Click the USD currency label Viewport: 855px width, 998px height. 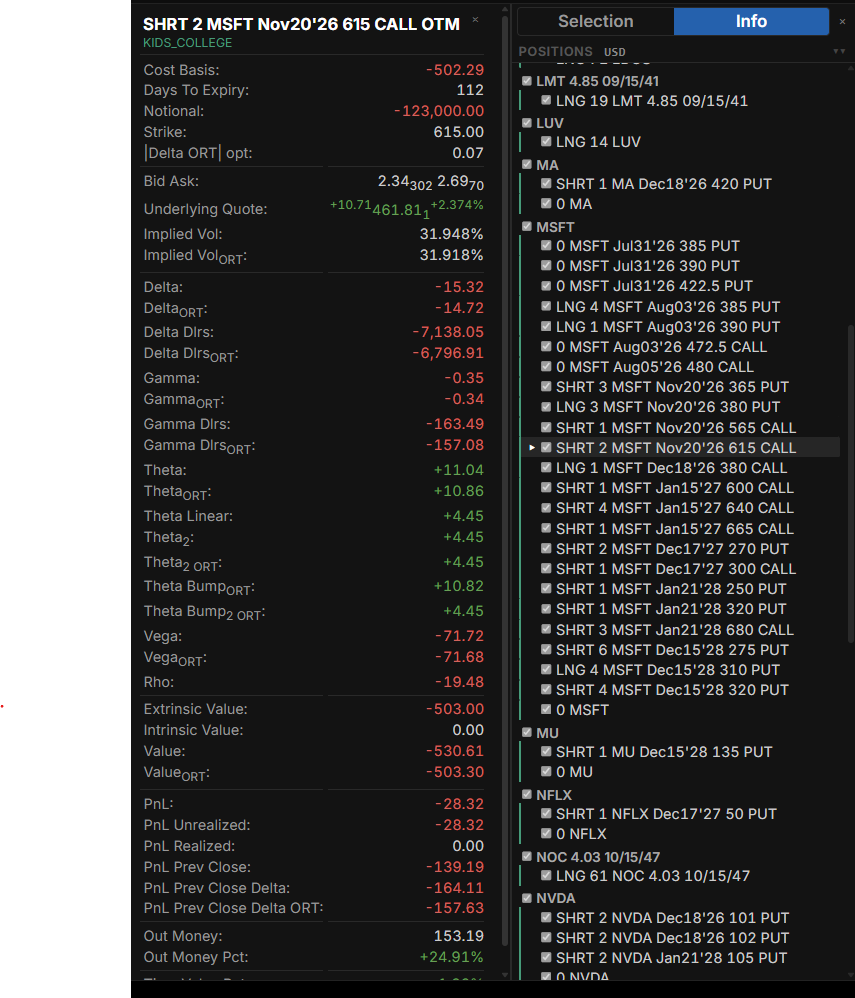pyautogui.click(x=614, y=52)
